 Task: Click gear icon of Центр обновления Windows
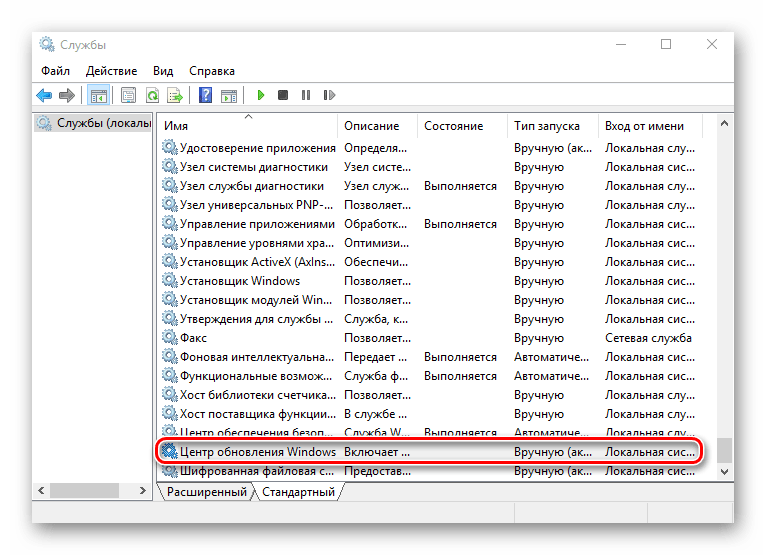(x=170, y=451)
